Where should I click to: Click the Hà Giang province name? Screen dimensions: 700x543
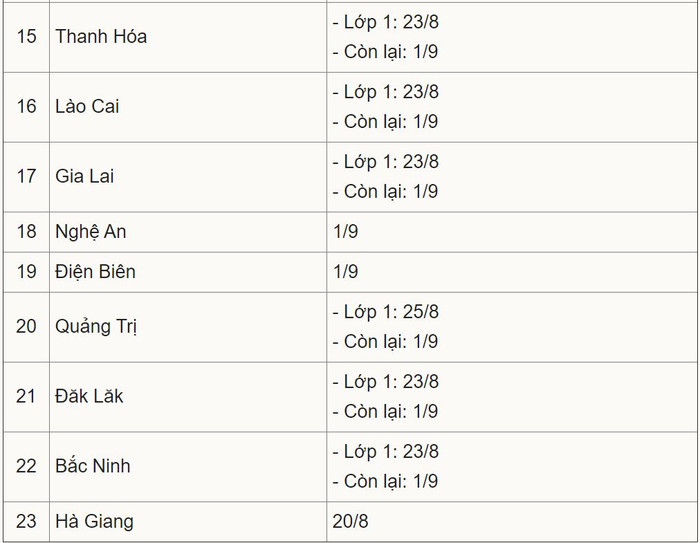tap(94, 521)
